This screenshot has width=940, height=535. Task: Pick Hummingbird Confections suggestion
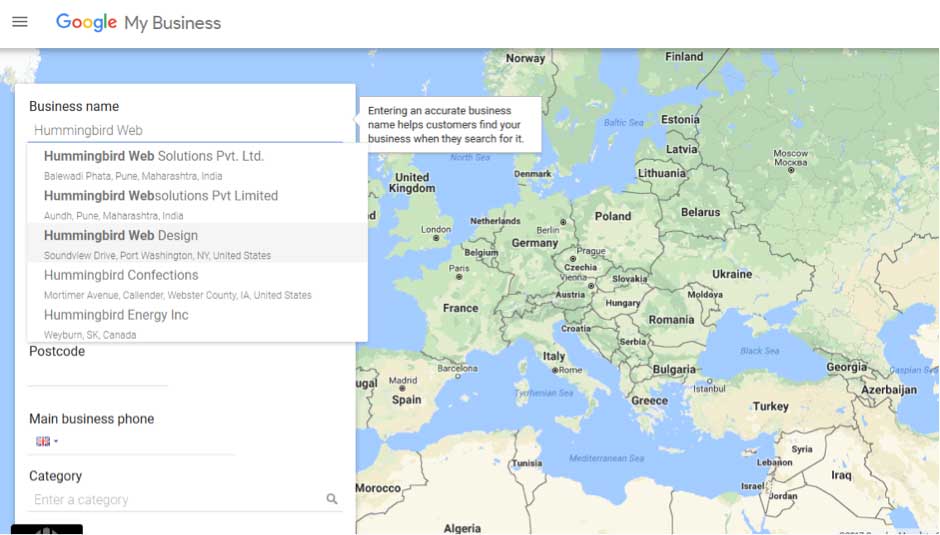point(197,282)
